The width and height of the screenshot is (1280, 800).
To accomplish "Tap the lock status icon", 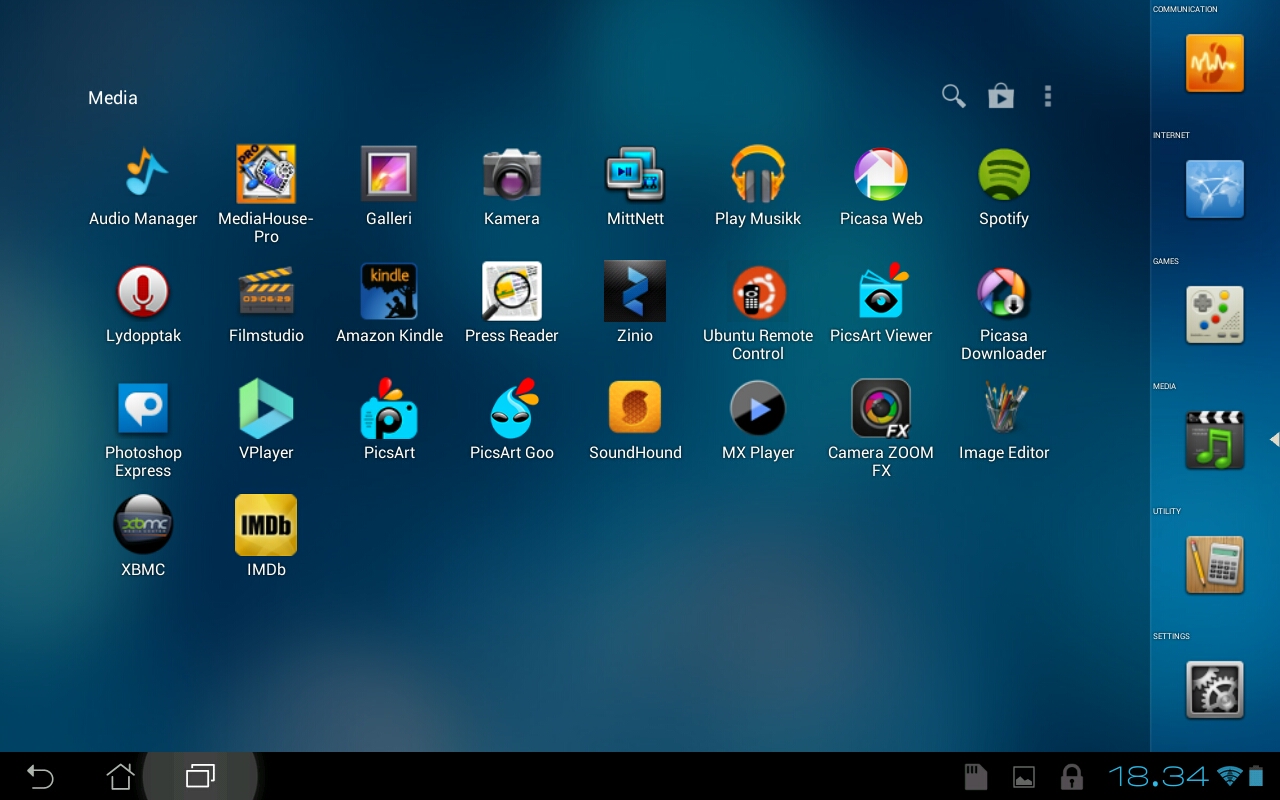I will pos(1072,777).
